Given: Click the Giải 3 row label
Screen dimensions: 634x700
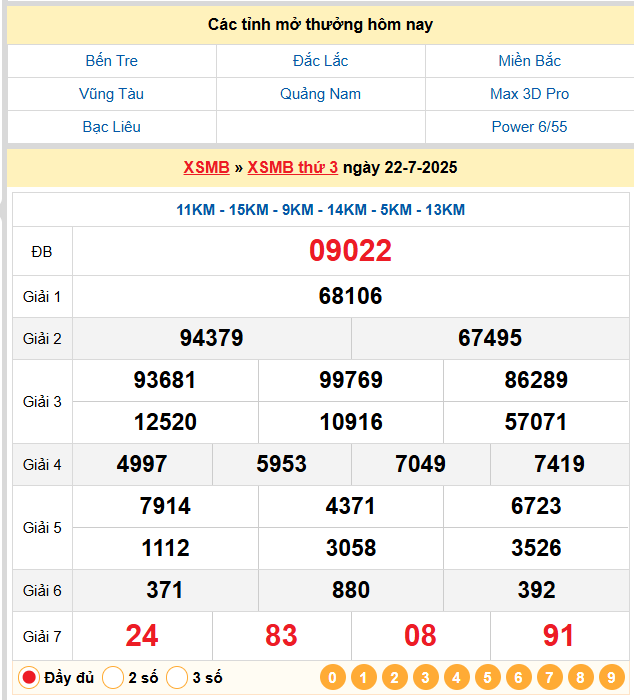Looking at the screenshot, I should pos(42,402).
